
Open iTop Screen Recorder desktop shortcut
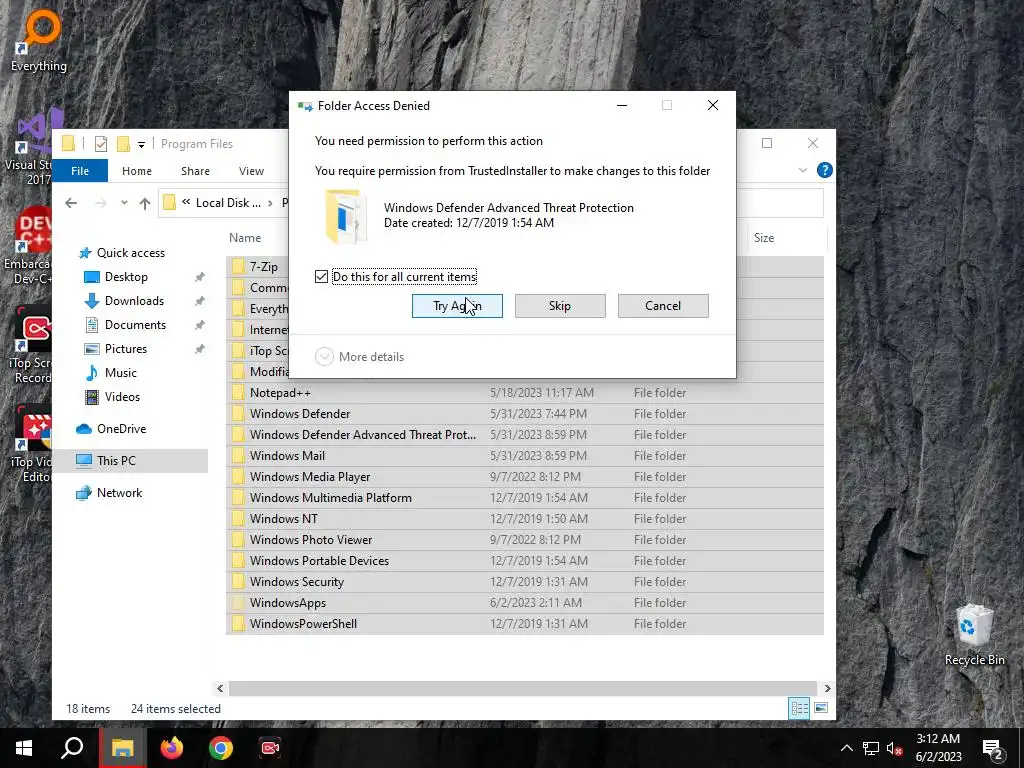(31, 345)
